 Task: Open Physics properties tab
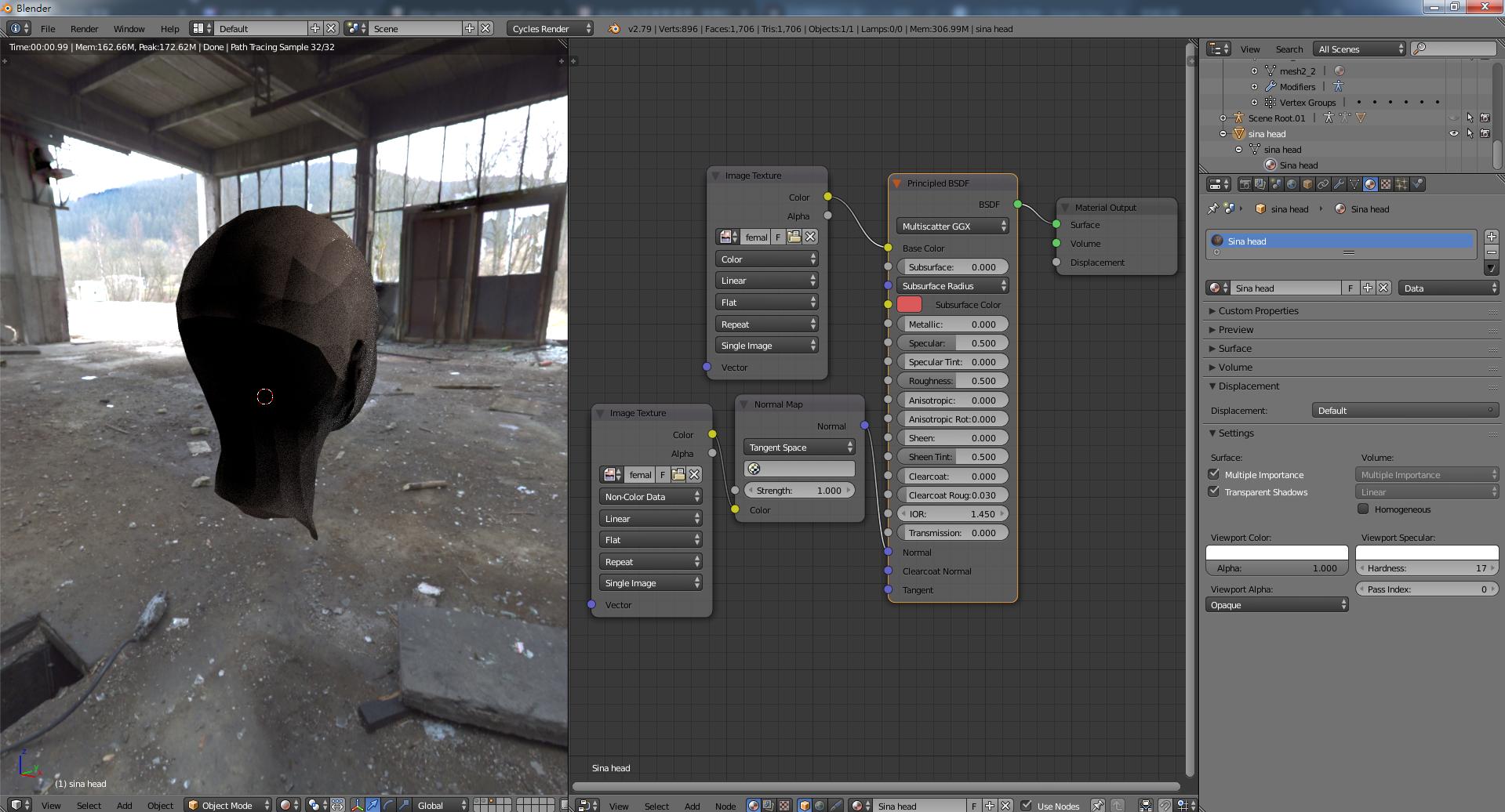1417,184
